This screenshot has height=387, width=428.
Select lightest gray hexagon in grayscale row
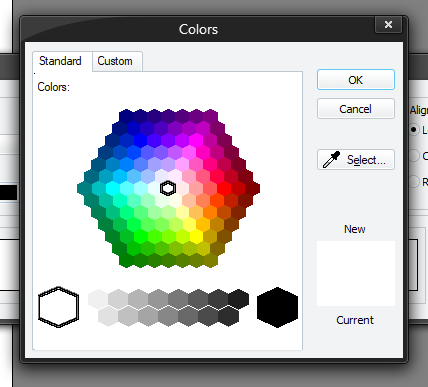point(98,299)
